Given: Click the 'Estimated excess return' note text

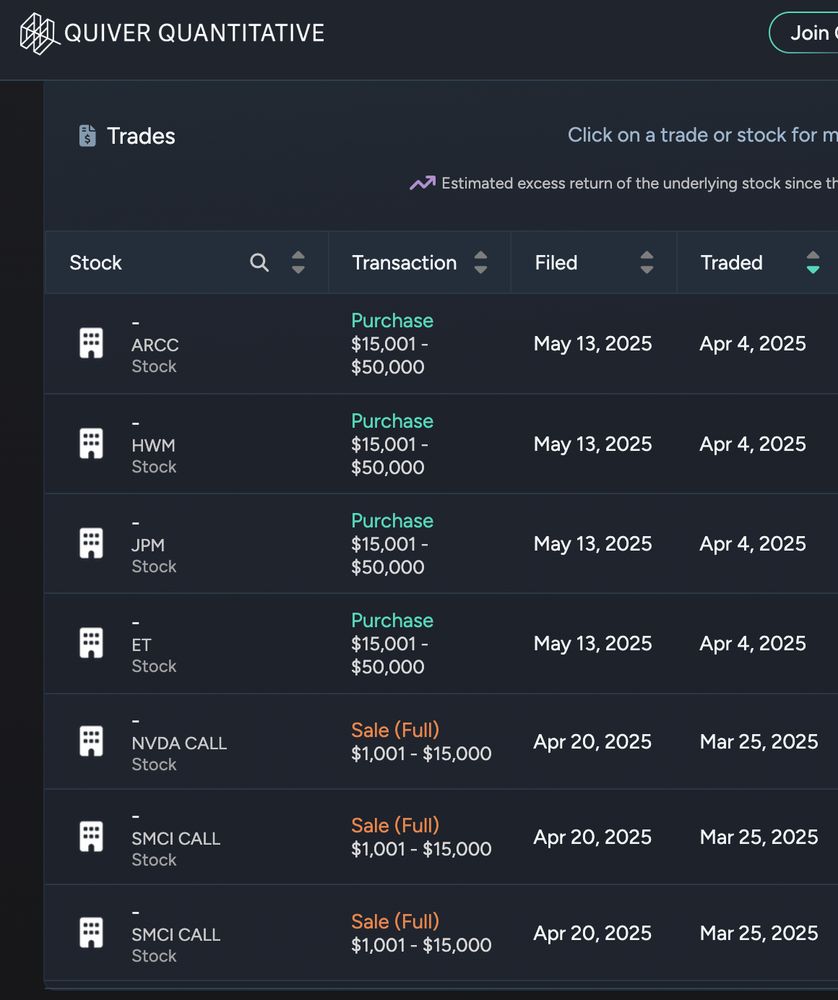Looking at the screenshot, I should pyautogui.click(x=640, y=183).
